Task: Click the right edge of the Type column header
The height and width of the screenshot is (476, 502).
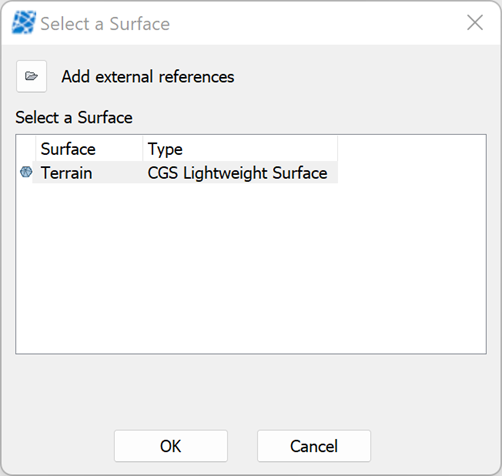Action: [x=337, y=149]
